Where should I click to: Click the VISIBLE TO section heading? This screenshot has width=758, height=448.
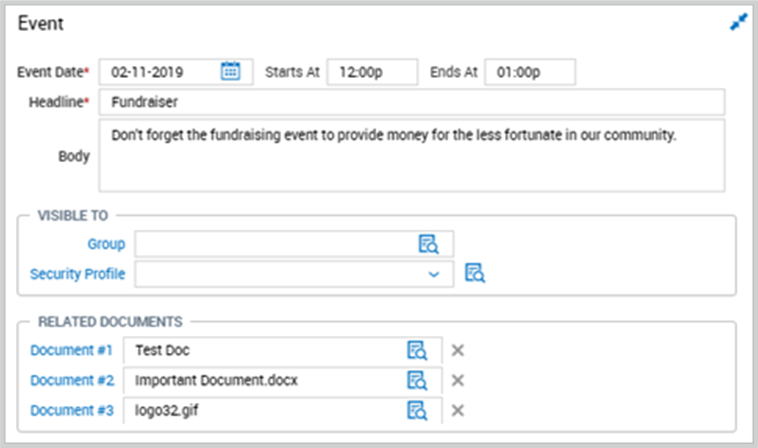[73, 216]
